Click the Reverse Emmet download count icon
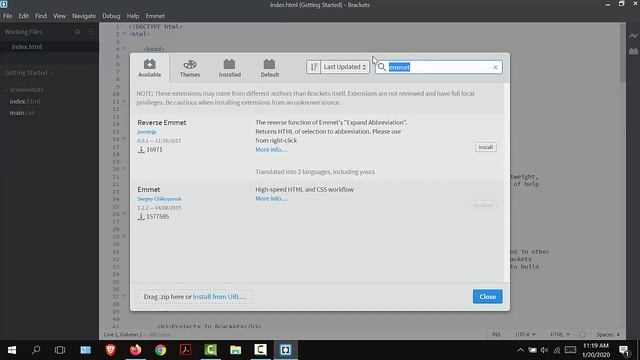The width and height of the screenshot is (640, 360). click(141, 150)
